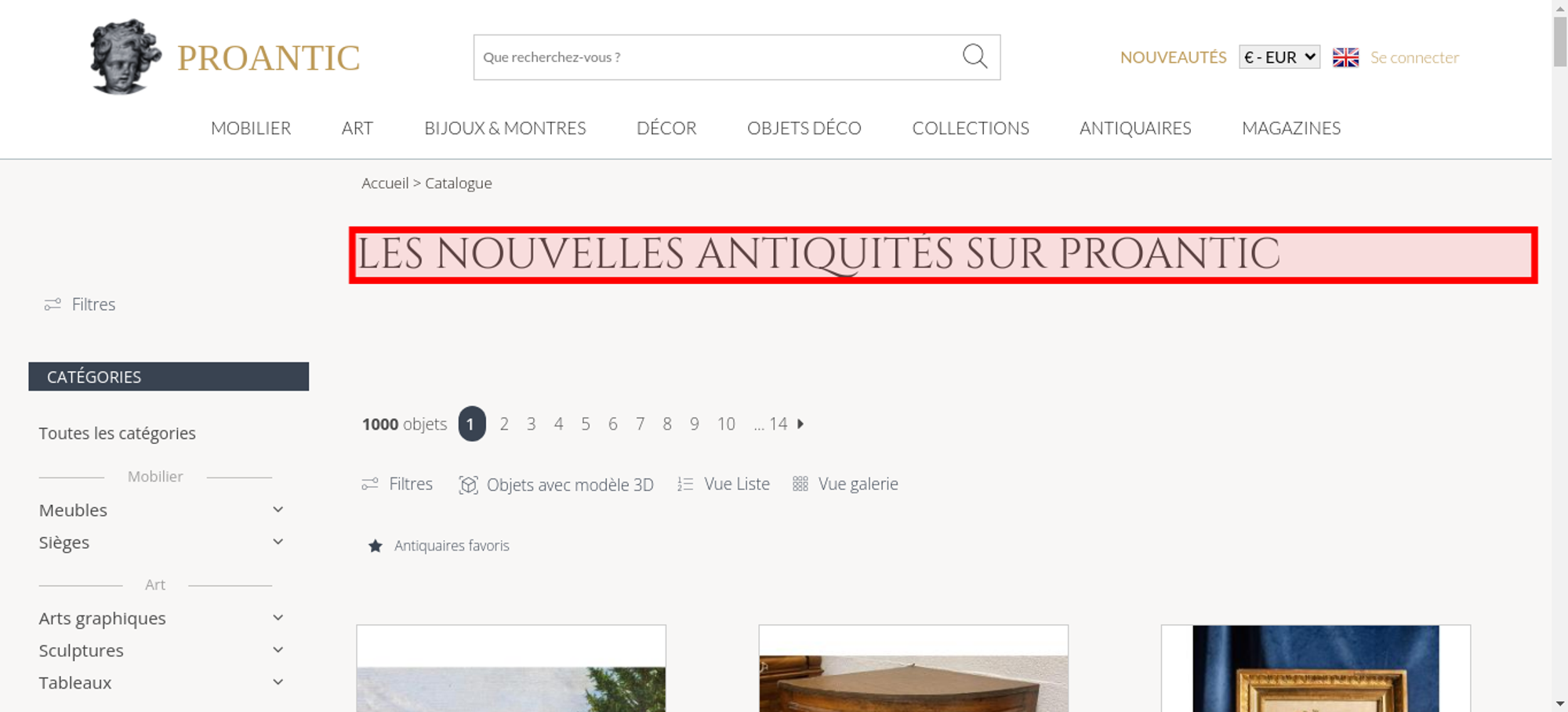
Task: Open the BIJOUX & MONTRES menu
Action: click(x=505, y=128)
